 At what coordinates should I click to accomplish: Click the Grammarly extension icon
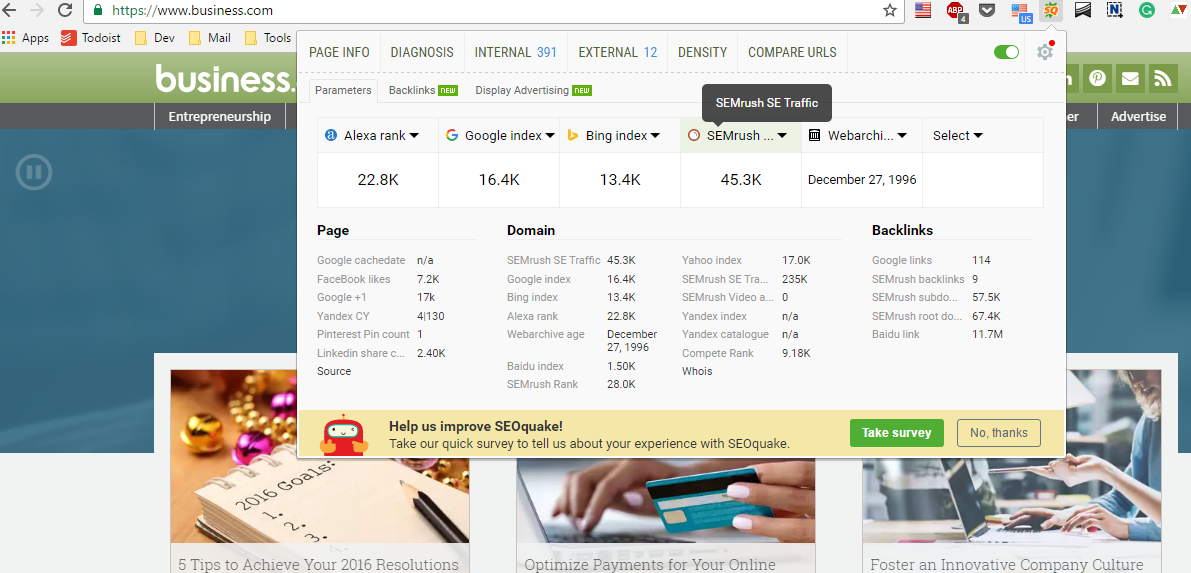coord(1147,11)
